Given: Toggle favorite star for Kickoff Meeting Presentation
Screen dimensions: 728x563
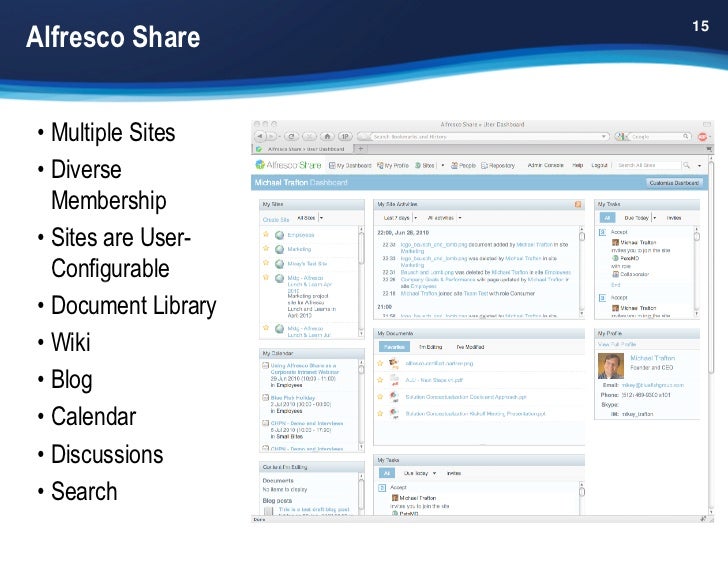Looking at the screenshot, I should coord(380,413).
